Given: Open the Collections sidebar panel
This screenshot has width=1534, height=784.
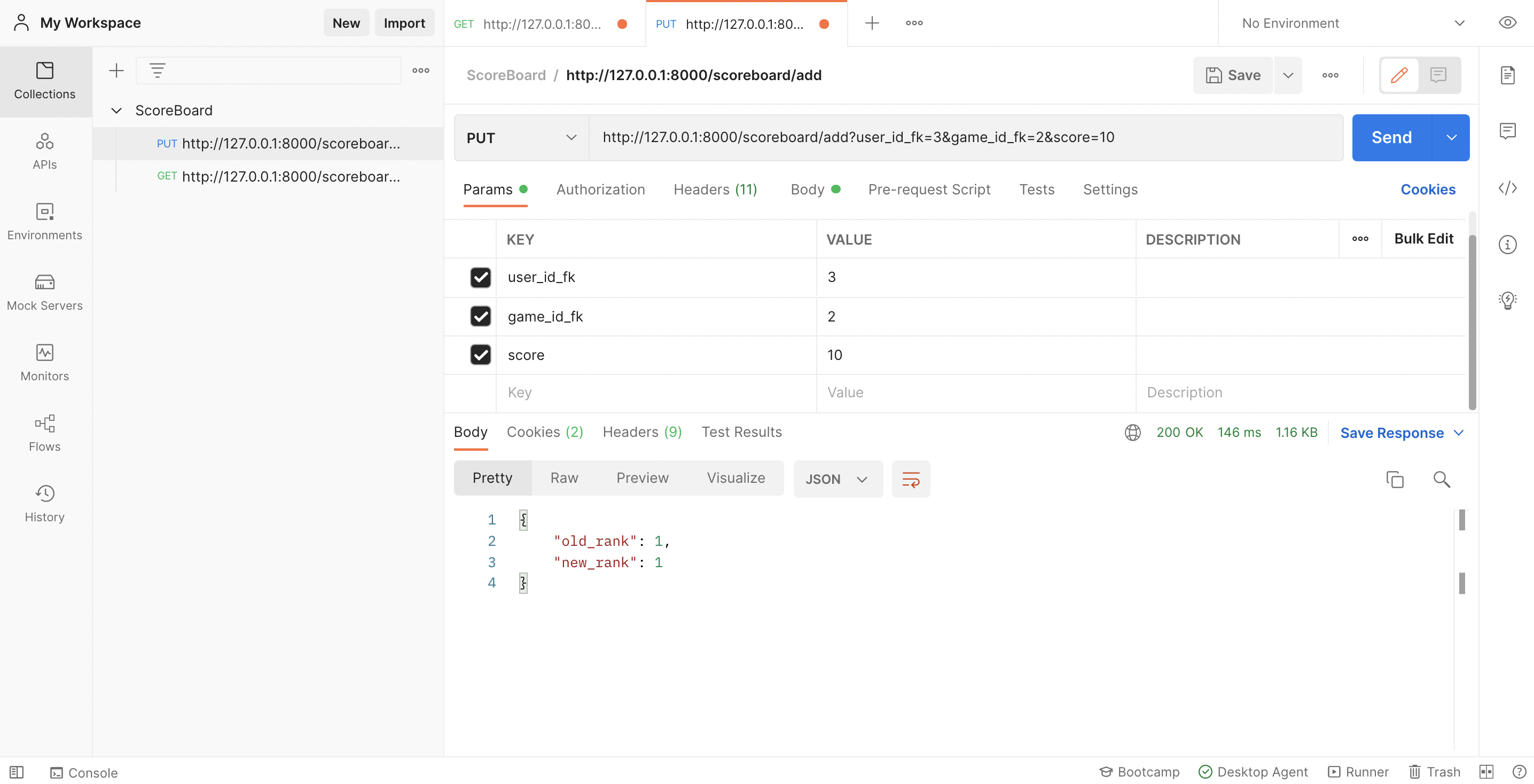Looking at the screenshot, I should (x=45, y=82).
